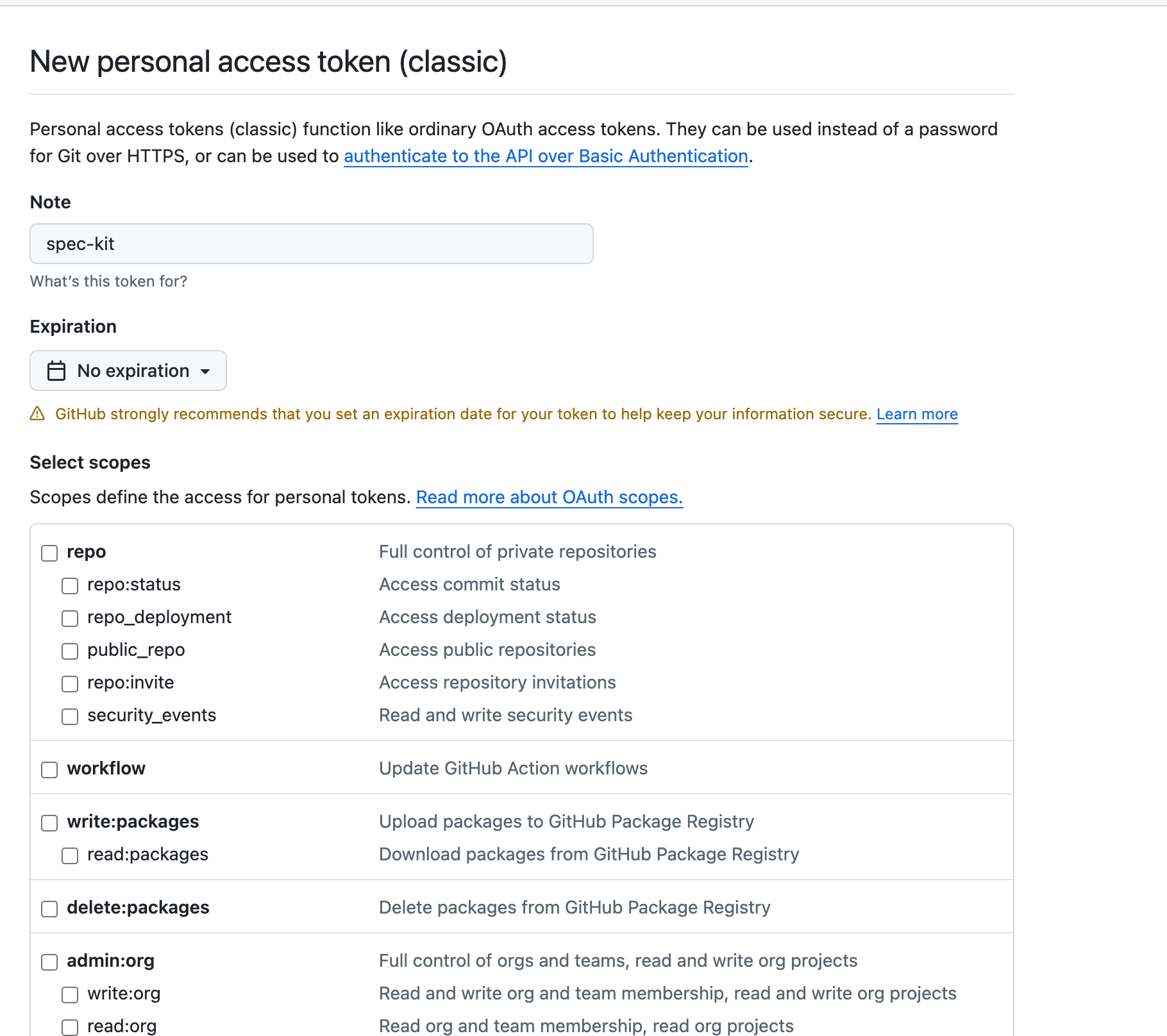Enable the repo scope checkbox
This screenshot has height=1036, width=1167.
(49, 553)
